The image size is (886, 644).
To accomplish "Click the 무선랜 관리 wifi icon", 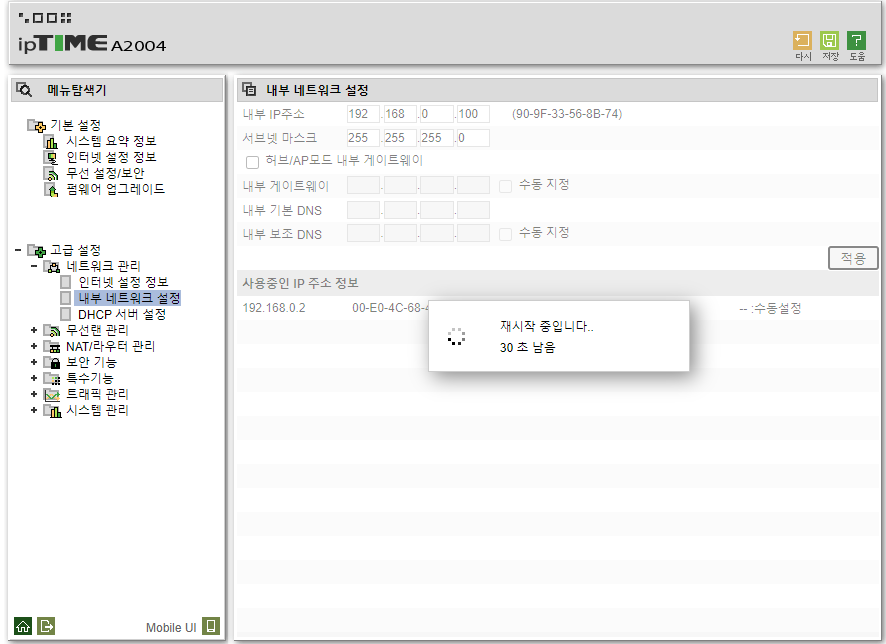I will 52,330.
